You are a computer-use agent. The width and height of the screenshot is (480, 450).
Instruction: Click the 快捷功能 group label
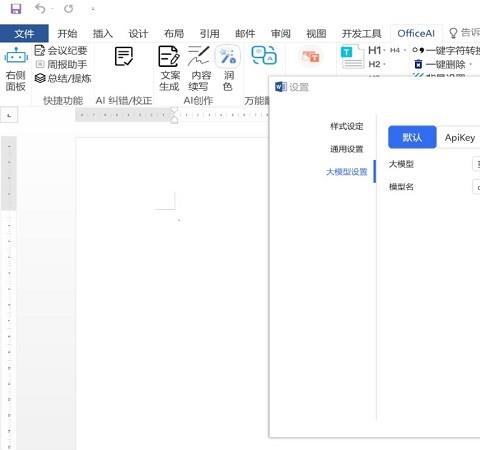[63, 100]
